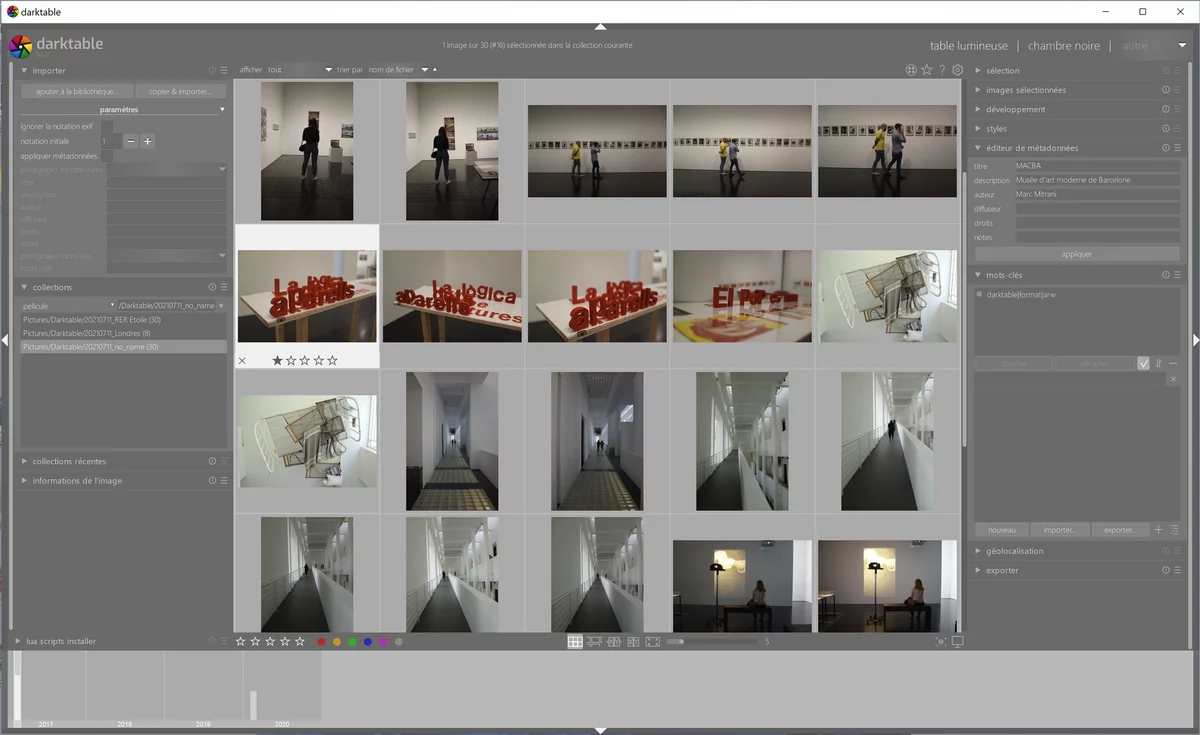The image size is (1200, 735).
Task: Click copier & importer button
Action: [180, 91]
